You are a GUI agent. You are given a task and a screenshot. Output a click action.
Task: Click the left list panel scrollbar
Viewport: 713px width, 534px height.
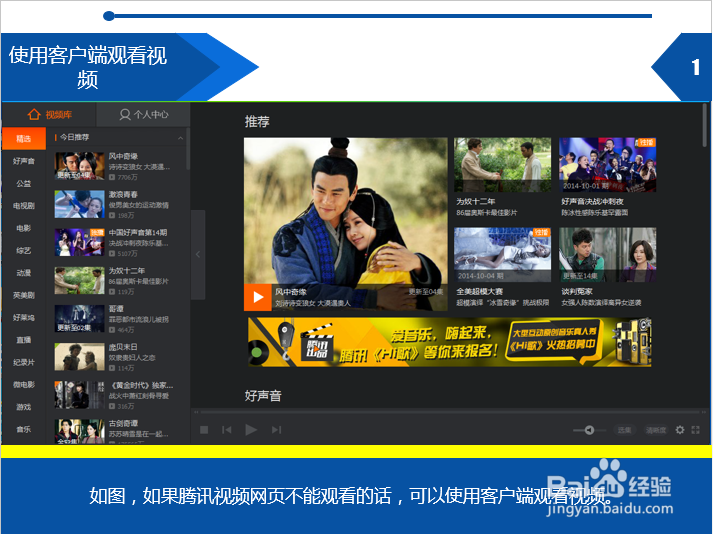pos(187,149)
